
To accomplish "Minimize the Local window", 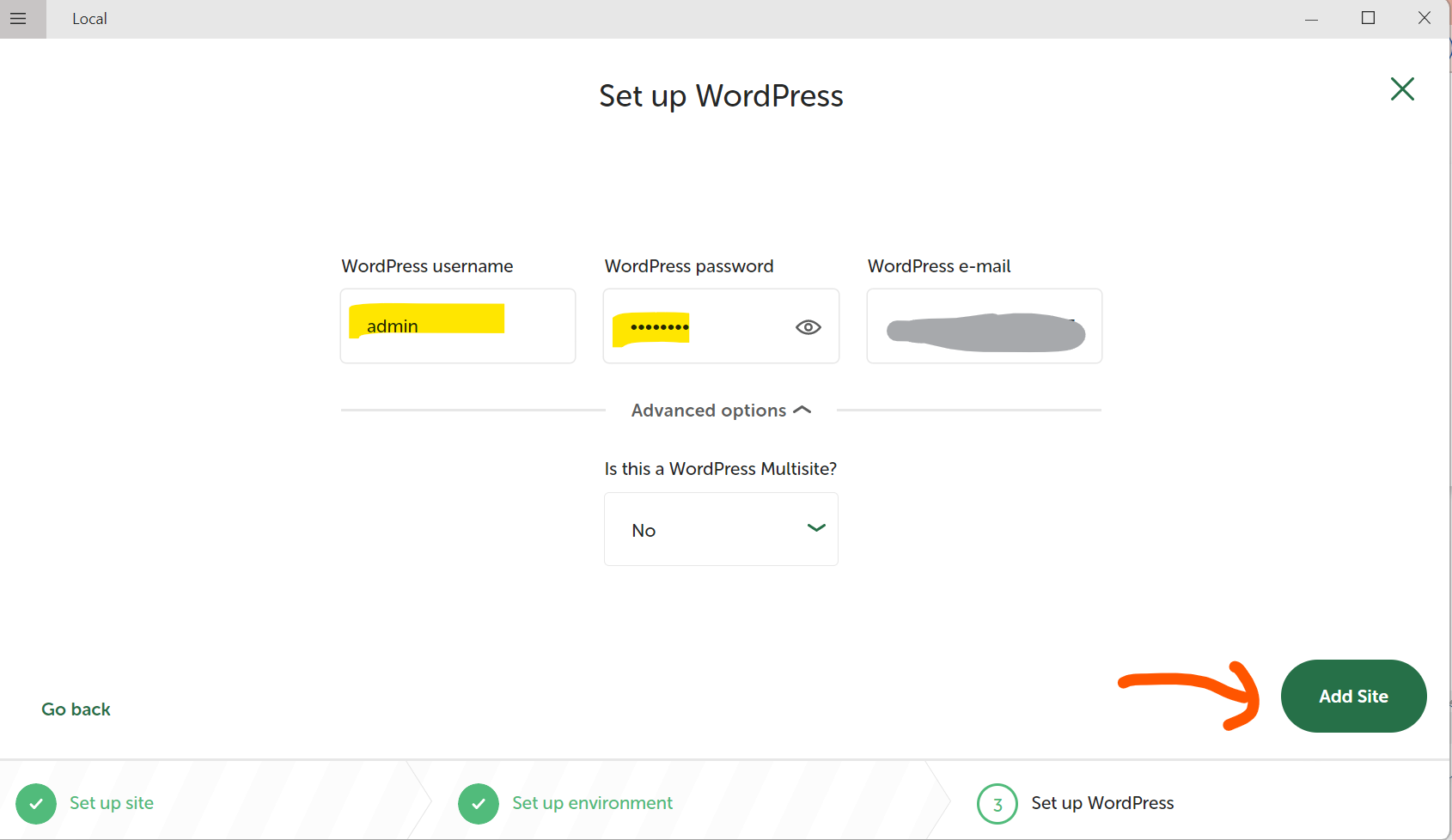I will (x=1311, y=18).
